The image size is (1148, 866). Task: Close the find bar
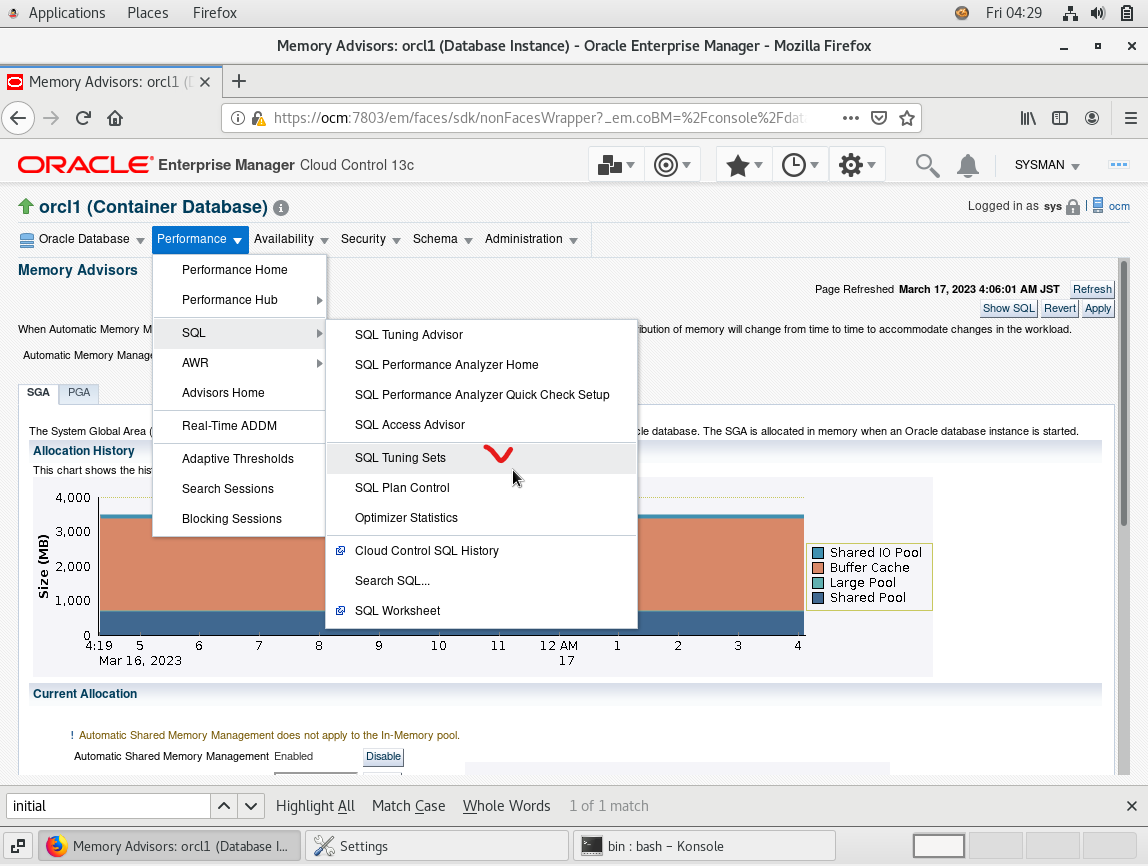tap(1131, 806)
